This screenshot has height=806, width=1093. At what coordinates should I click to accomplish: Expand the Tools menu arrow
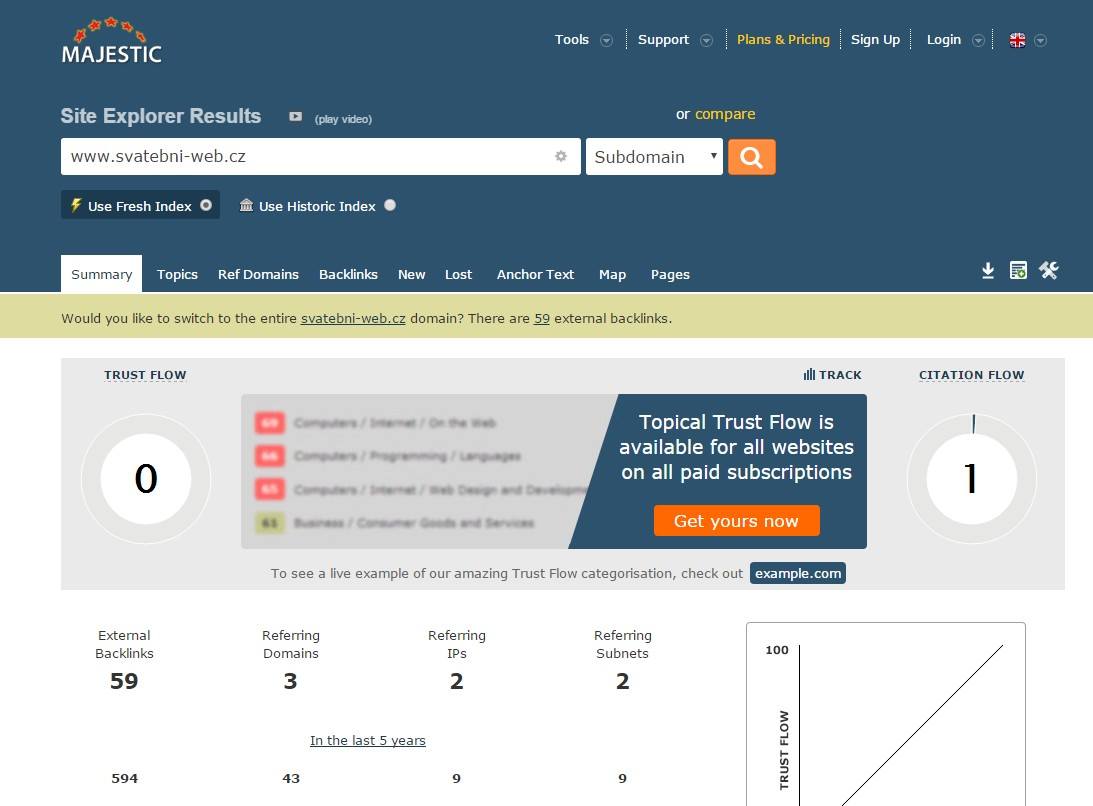coord(606,40)
